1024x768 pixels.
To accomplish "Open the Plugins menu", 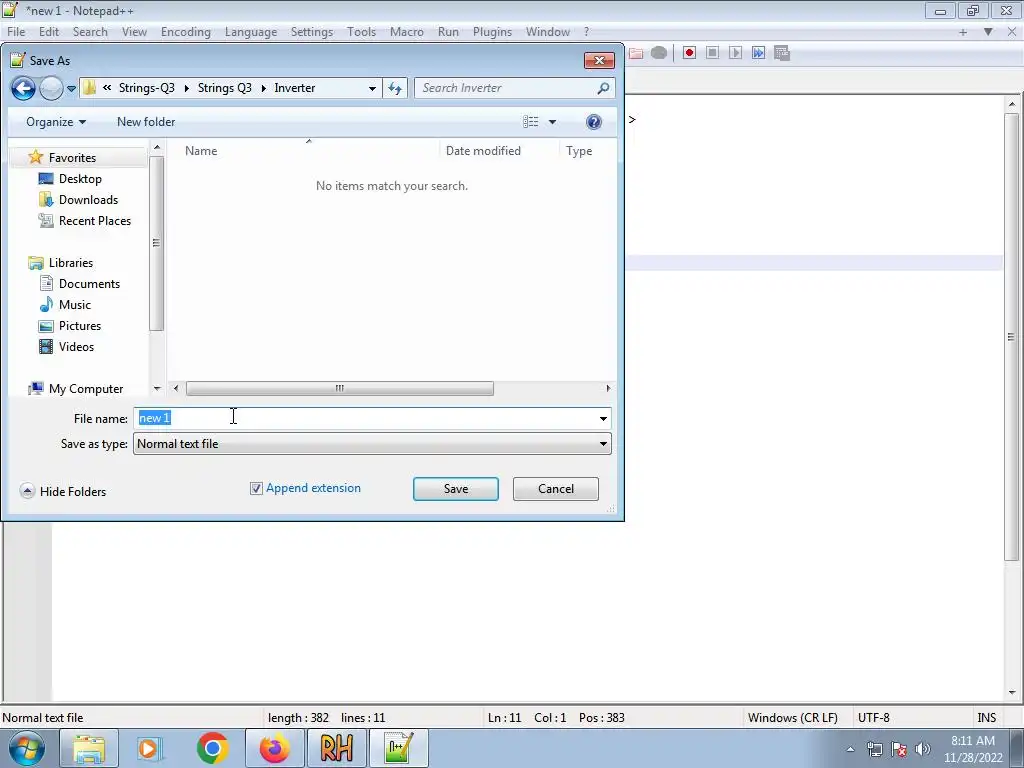I will click(492, 32).
